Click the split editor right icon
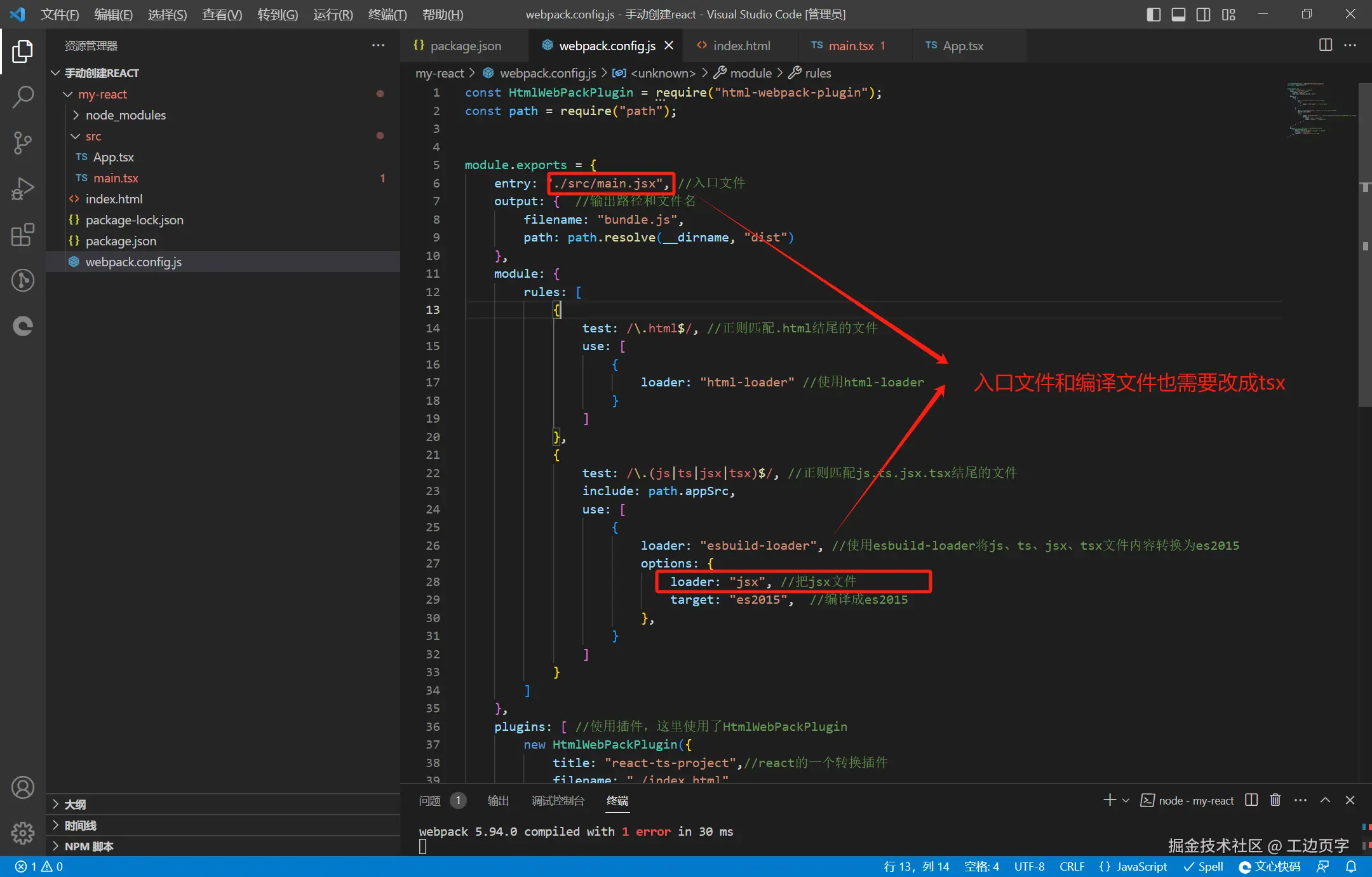 1325,45
